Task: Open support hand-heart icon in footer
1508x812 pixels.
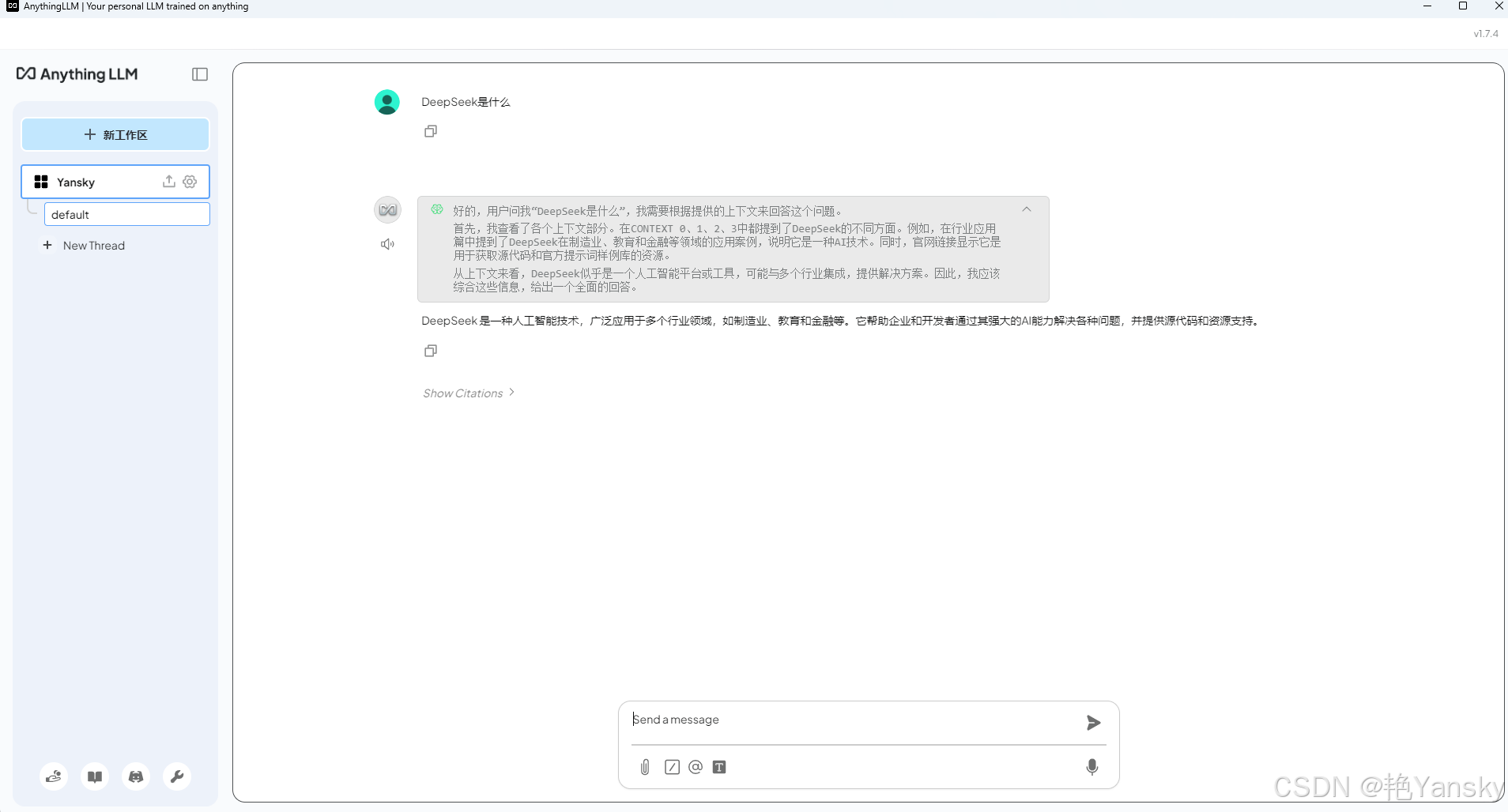Action: coord(54,776)
